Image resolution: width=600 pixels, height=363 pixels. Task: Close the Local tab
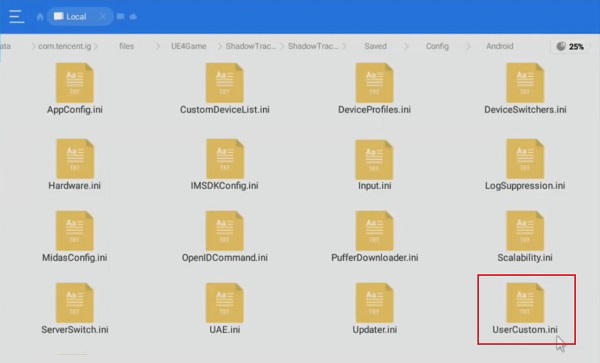103,16
